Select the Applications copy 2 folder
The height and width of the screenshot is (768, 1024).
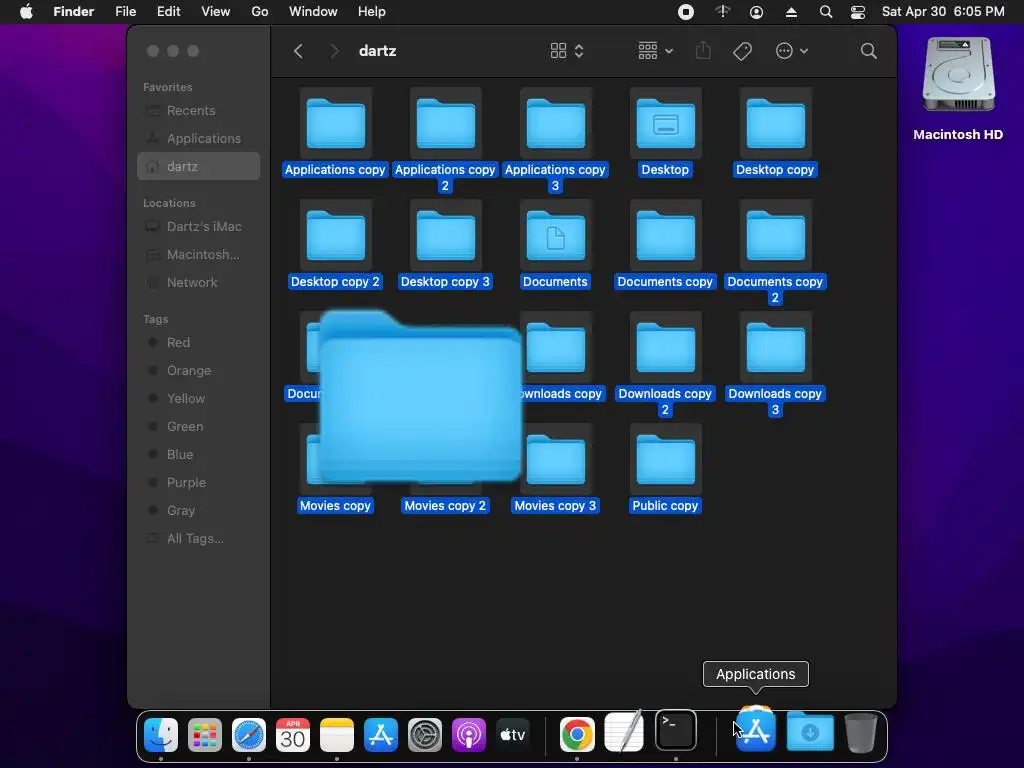click(445, 123)
